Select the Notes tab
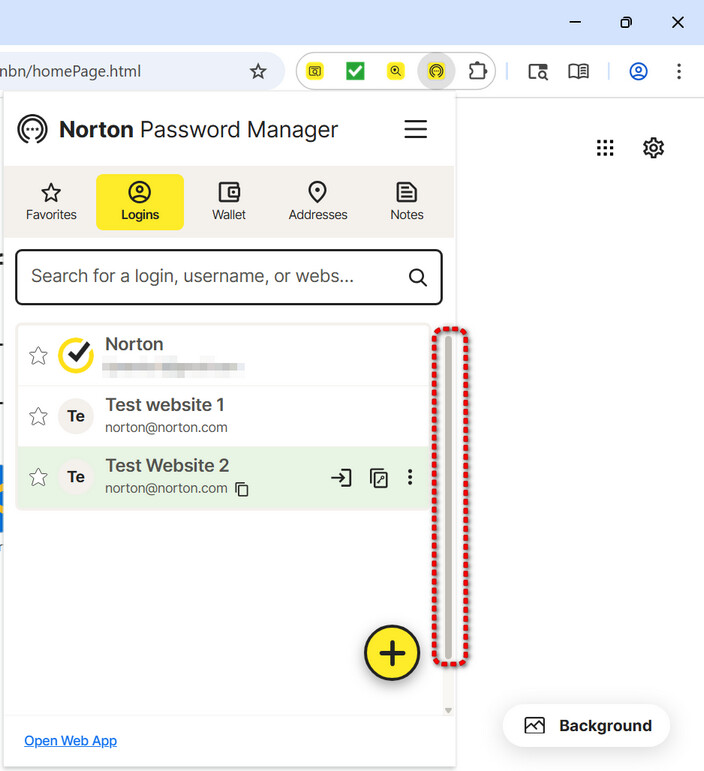 406,201
